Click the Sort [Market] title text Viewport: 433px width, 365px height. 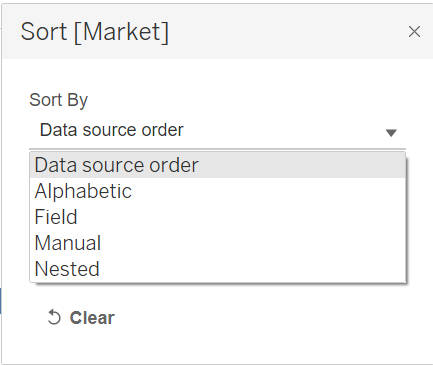click(95, 32)
